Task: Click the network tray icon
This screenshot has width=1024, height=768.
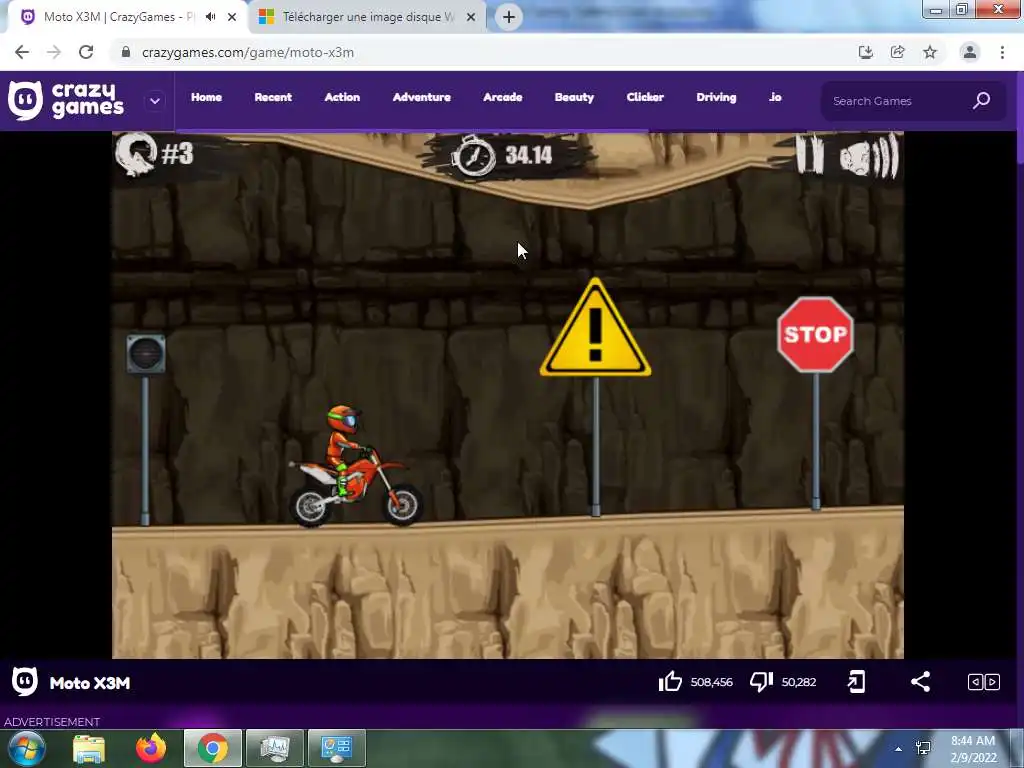Action: coord(923,748)
